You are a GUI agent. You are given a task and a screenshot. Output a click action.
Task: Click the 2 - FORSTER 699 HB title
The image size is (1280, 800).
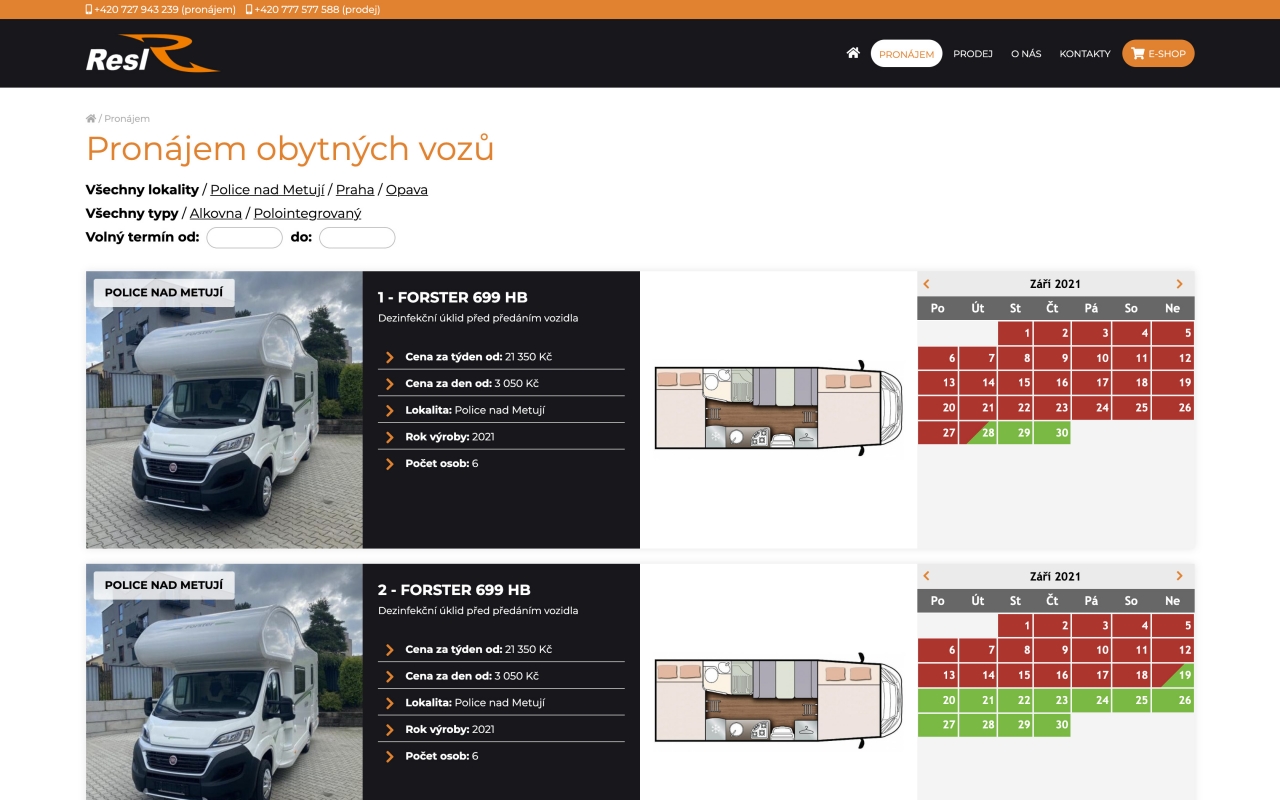point(454,590)
